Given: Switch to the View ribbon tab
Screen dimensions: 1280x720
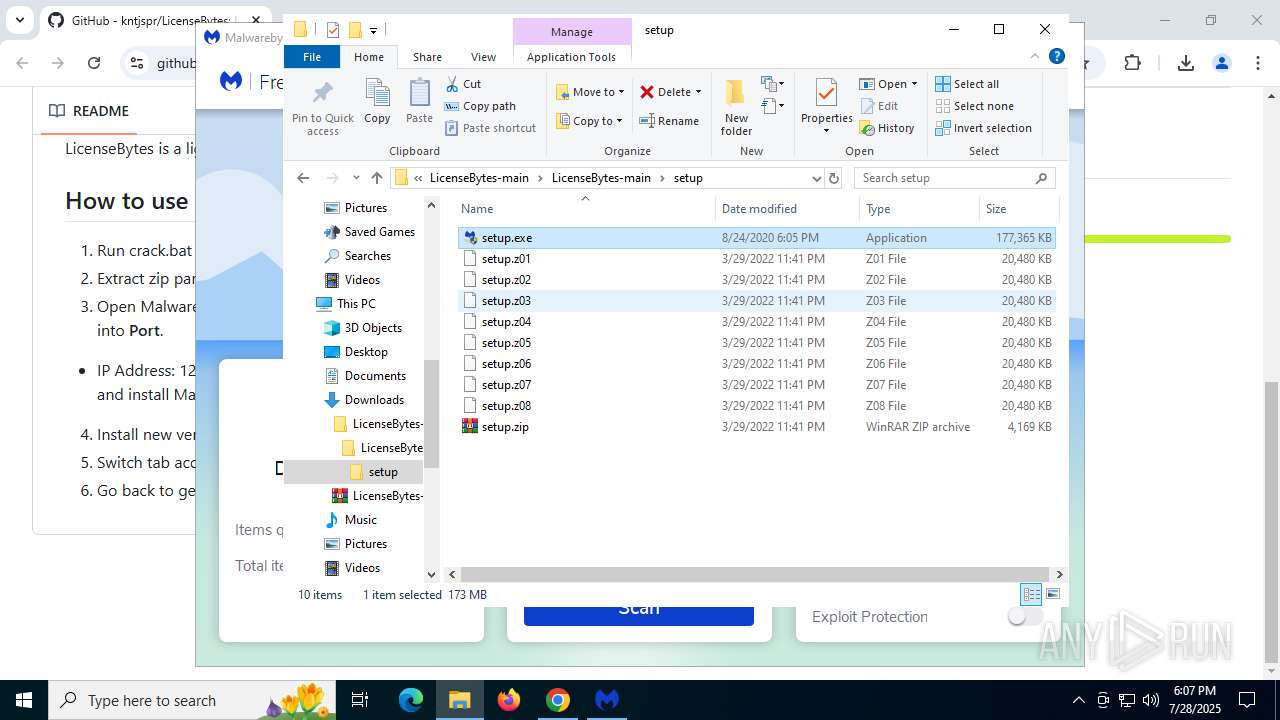Looking at the screenshot, I should pos(483,57).
